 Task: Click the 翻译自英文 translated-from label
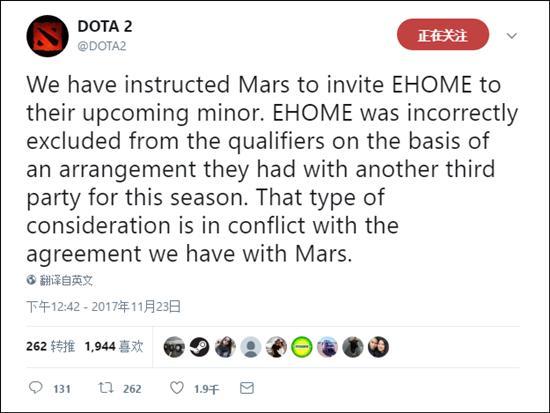(x=66, y=280)
